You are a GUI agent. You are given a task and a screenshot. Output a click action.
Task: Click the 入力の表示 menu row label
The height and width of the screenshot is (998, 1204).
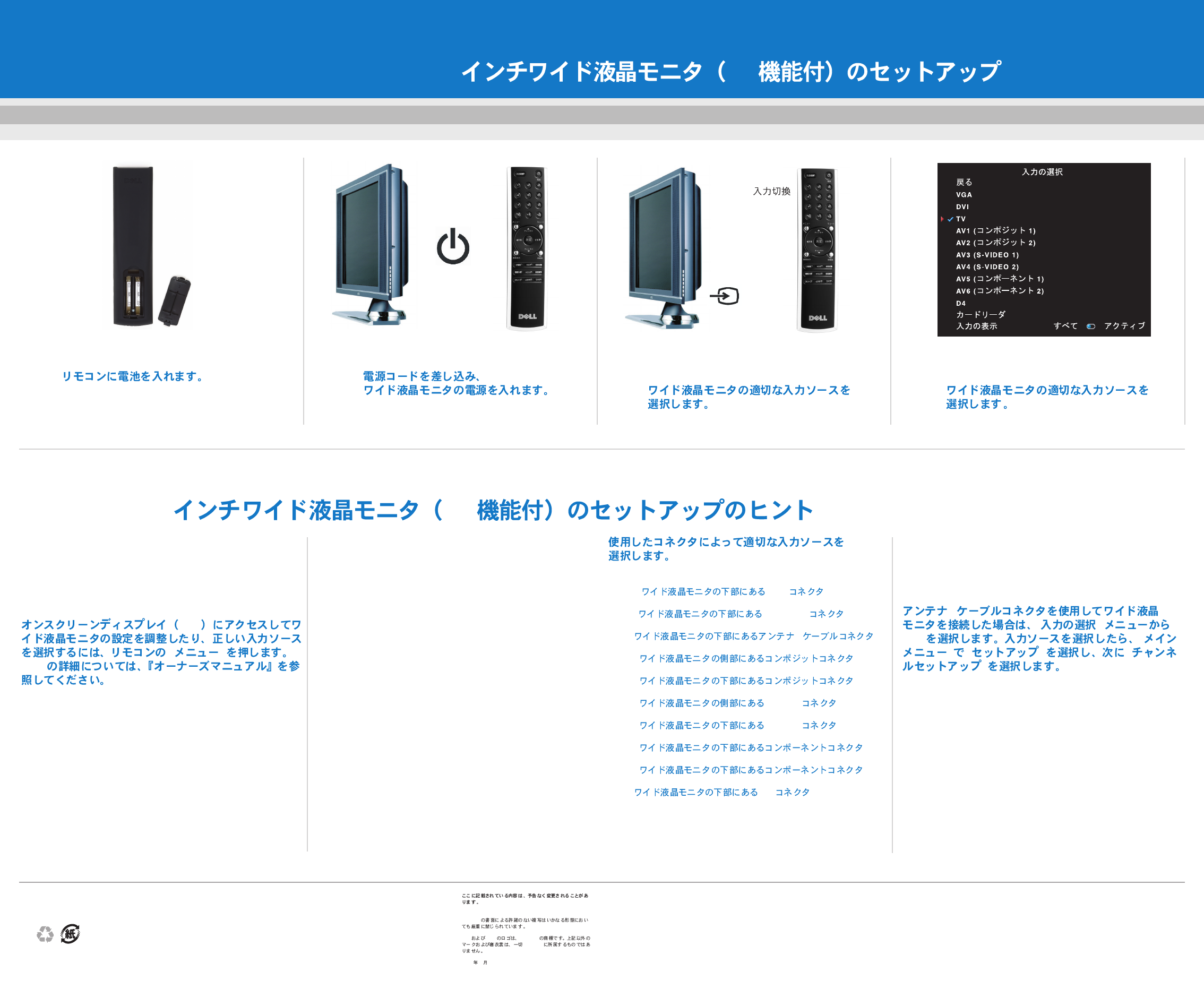click(x=976, y=326)
